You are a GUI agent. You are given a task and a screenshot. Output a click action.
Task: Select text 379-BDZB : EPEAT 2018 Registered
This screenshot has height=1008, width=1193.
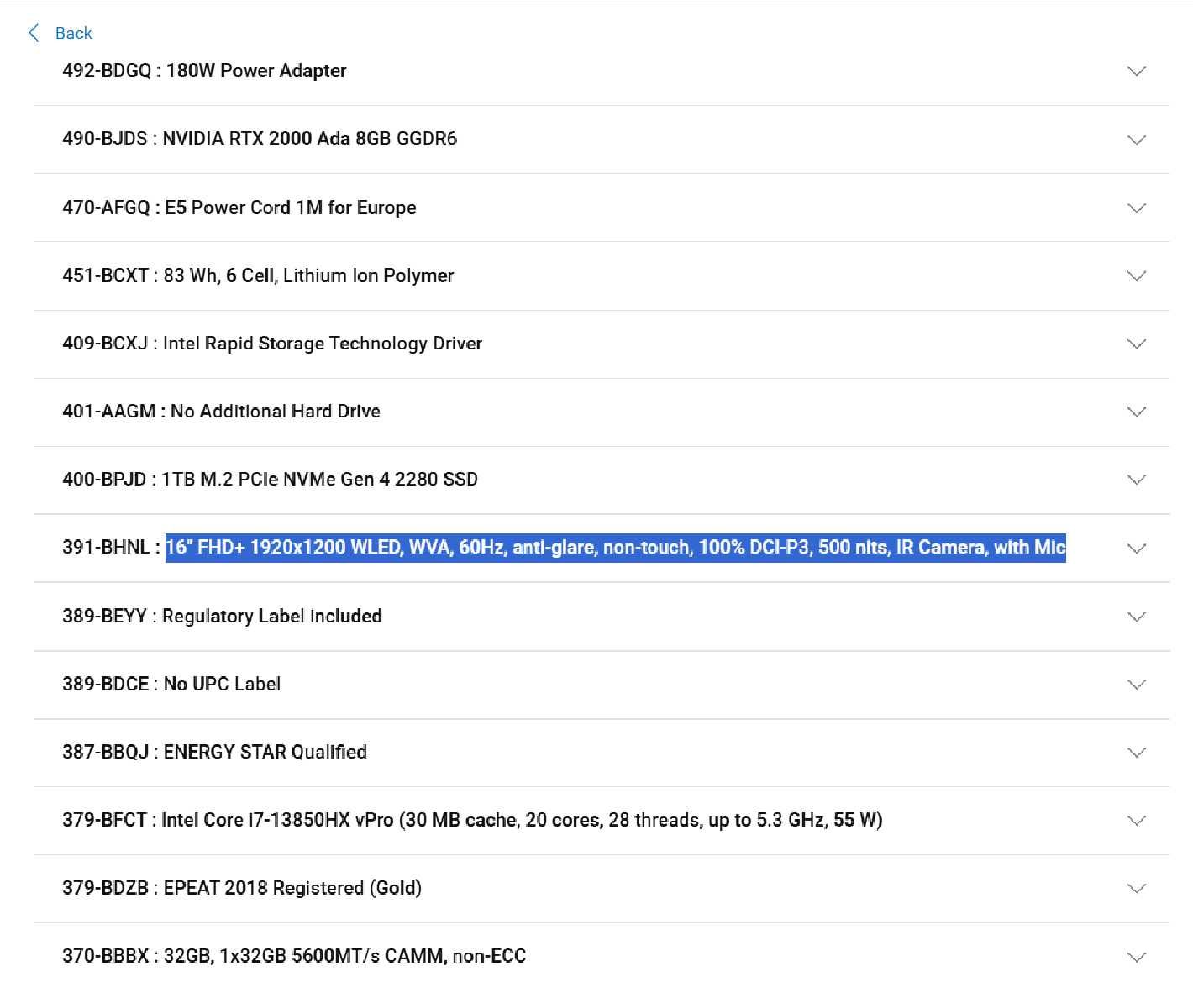tap(242, 888)
